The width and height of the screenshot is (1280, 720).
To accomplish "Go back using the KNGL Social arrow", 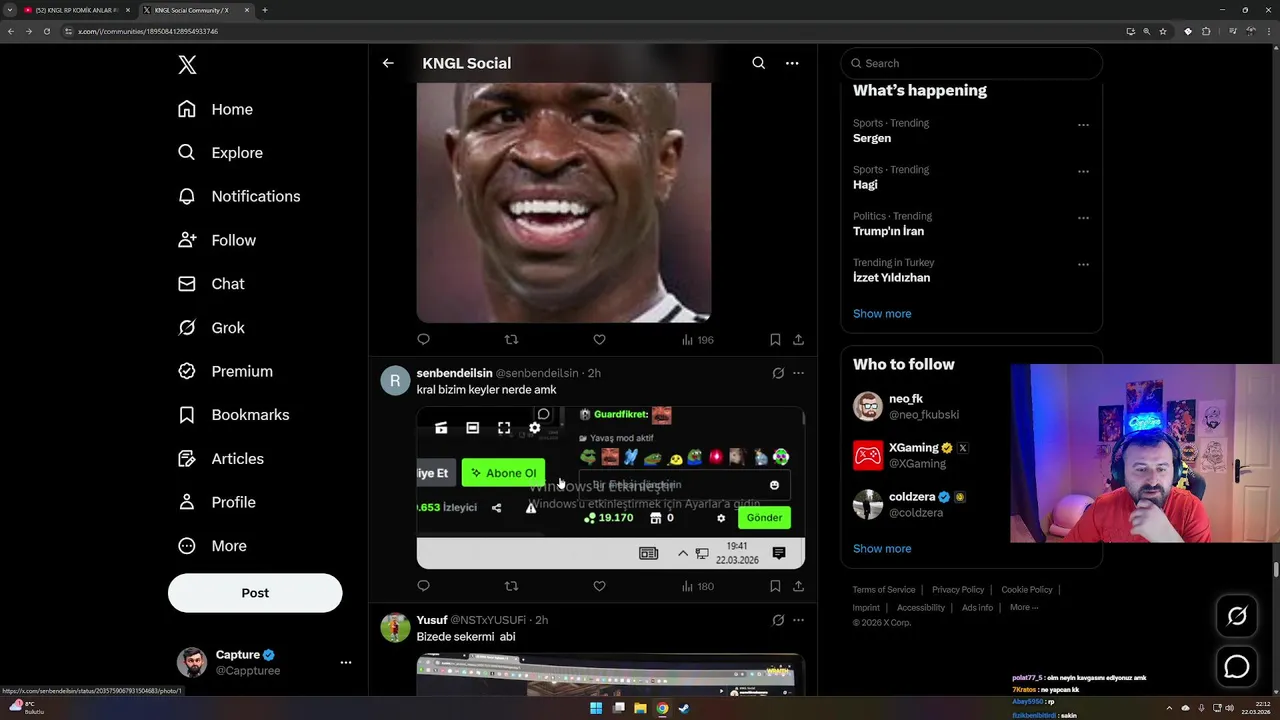I will click(x=388, y=63).
